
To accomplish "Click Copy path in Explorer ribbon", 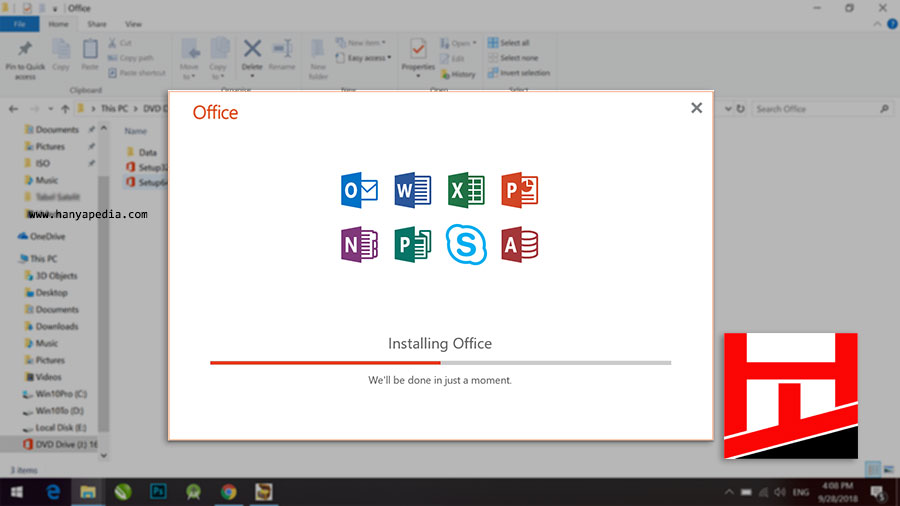I will pos(131,58).
